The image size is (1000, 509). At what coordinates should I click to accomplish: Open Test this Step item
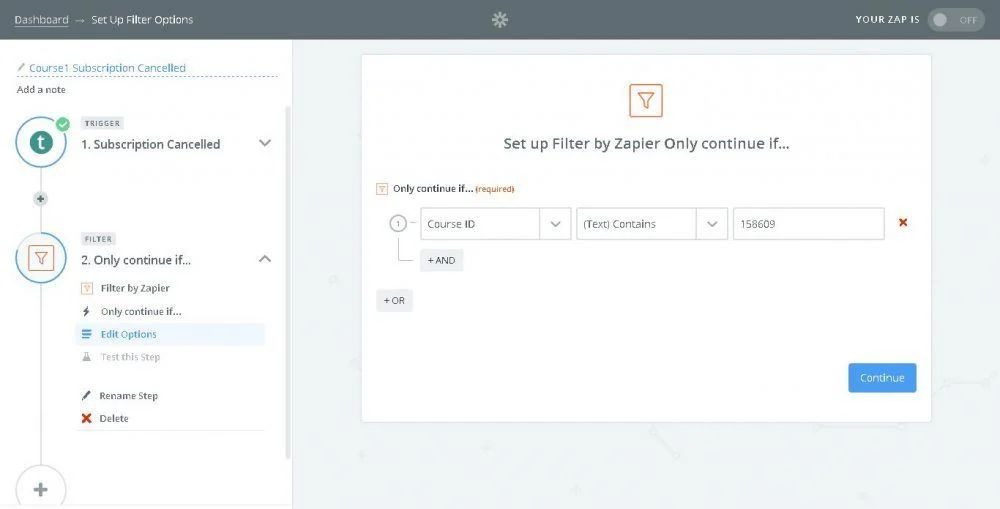130,357
